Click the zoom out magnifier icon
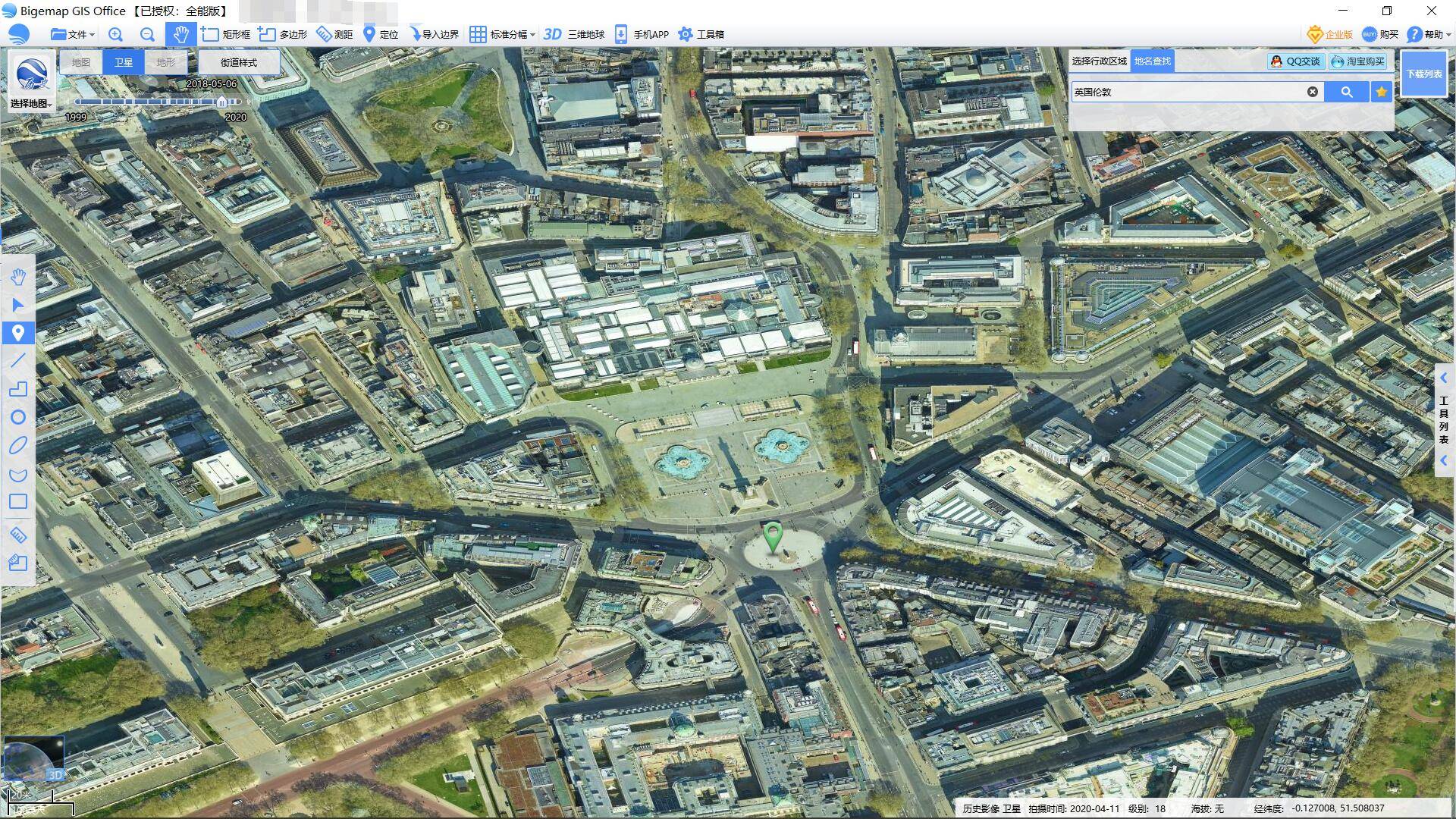 coord(147,34)
